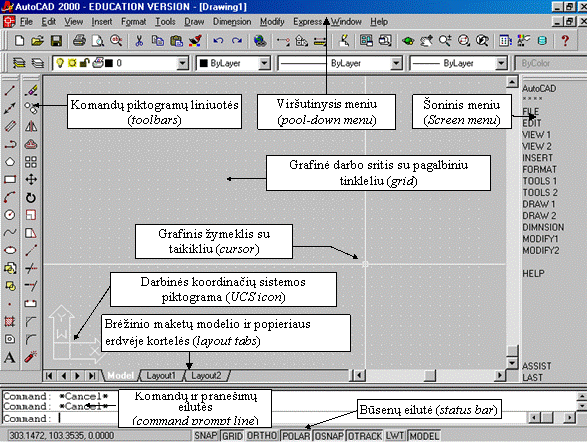Screen dimensions: 587x442
Task: Select the Line draw tool
Action: click(x=10, y=90)
